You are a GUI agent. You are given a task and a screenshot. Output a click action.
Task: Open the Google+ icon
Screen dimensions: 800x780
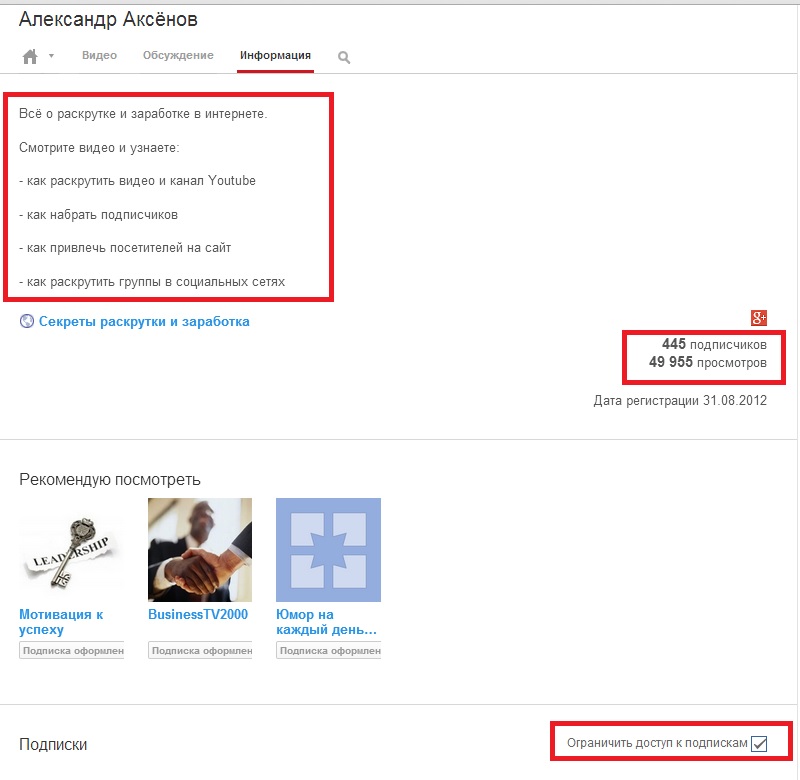[x=759, y=317]
